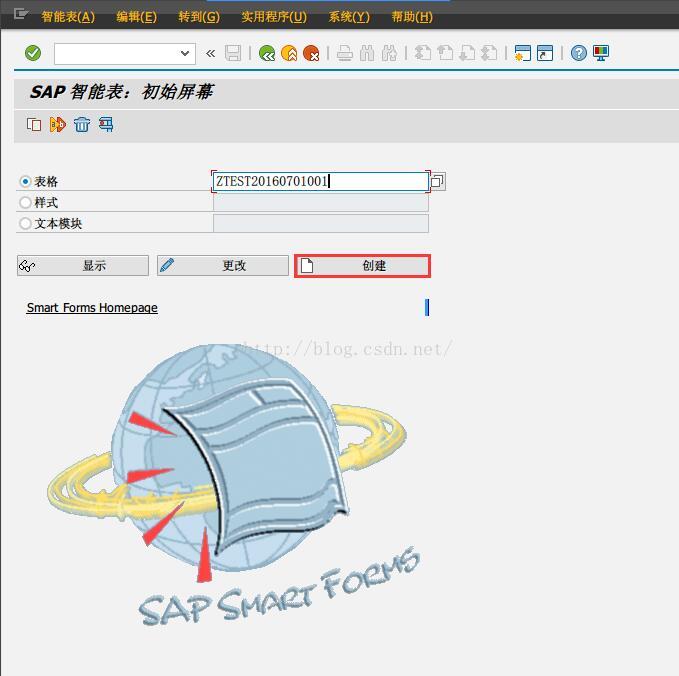
Task: Click the greyed 样式 name field
Action: pyautogui.click(x=321, y=202)
